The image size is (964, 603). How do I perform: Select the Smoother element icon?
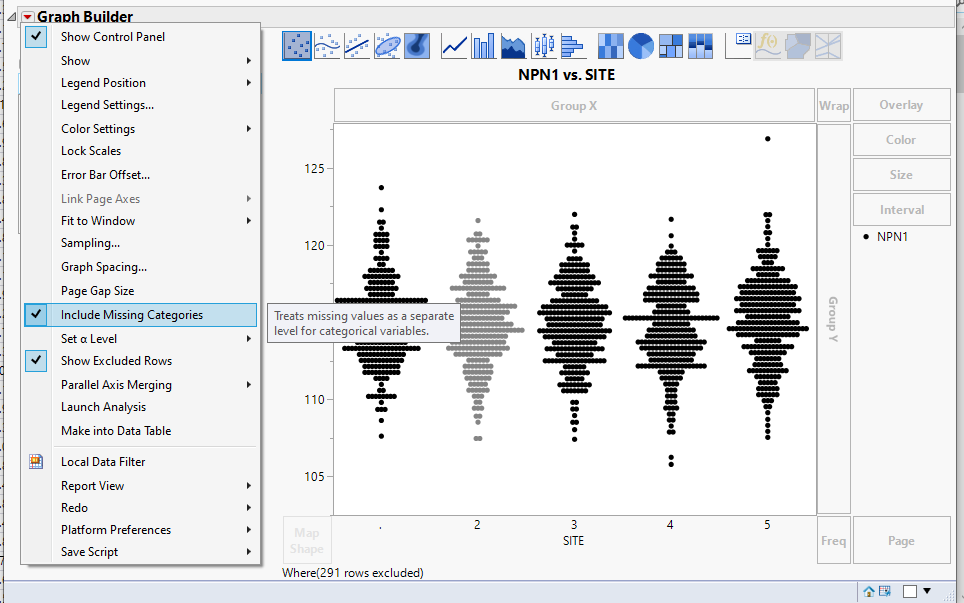(327, 46)
